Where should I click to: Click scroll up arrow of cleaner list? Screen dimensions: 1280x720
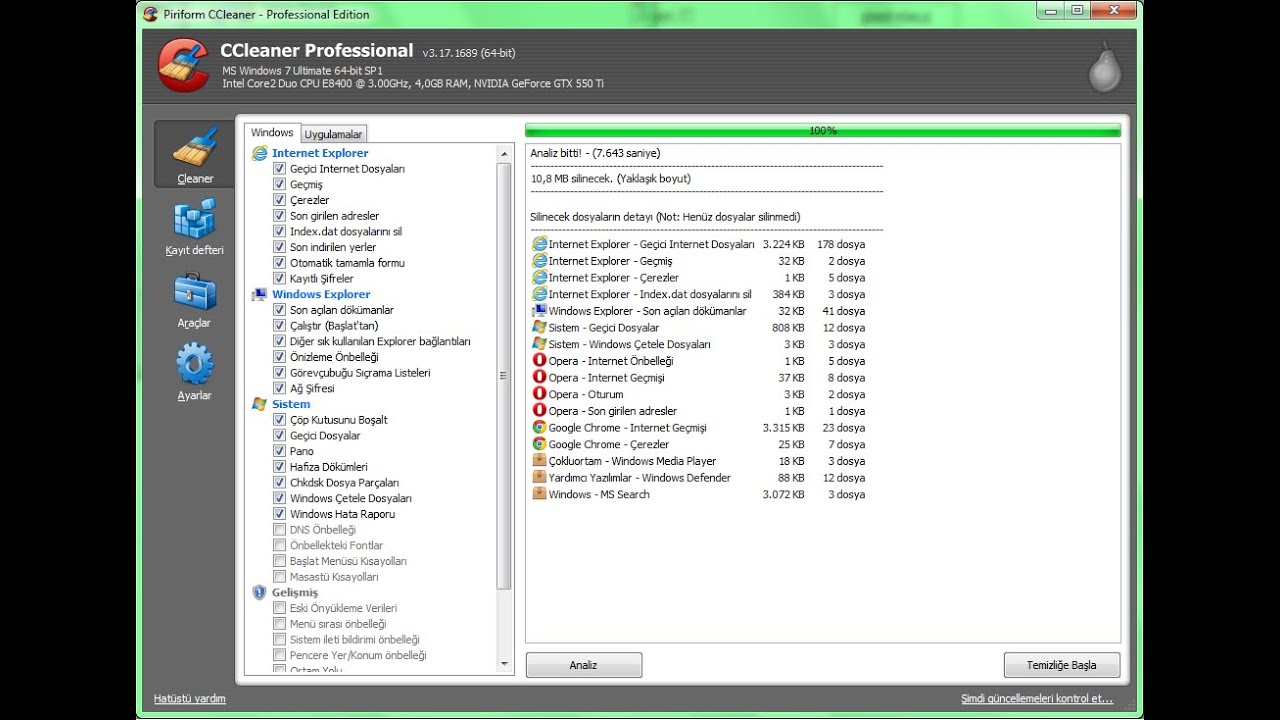pos(505,153)
